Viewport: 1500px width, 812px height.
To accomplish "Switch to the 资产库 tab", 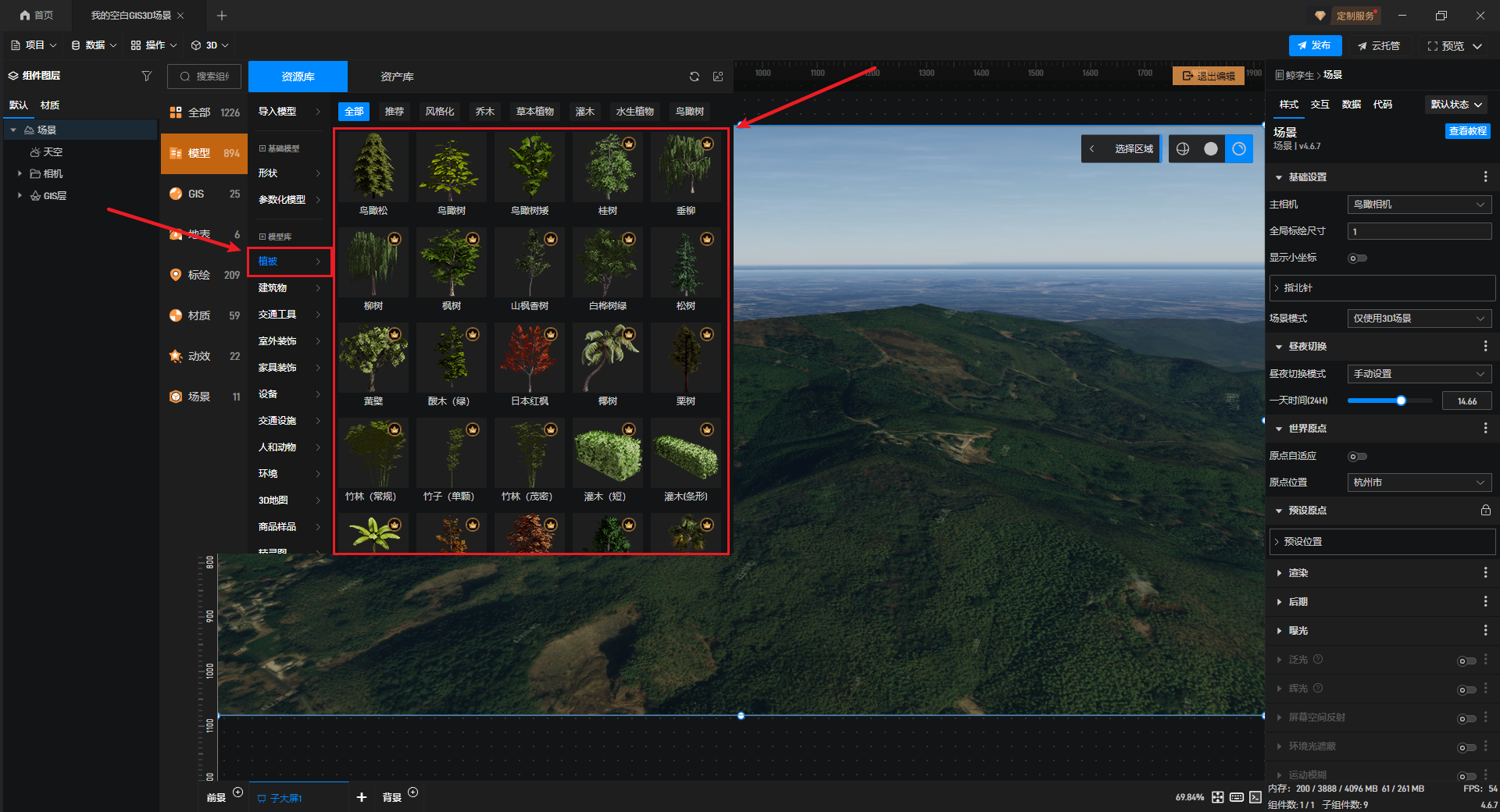I will click(397, 77).
